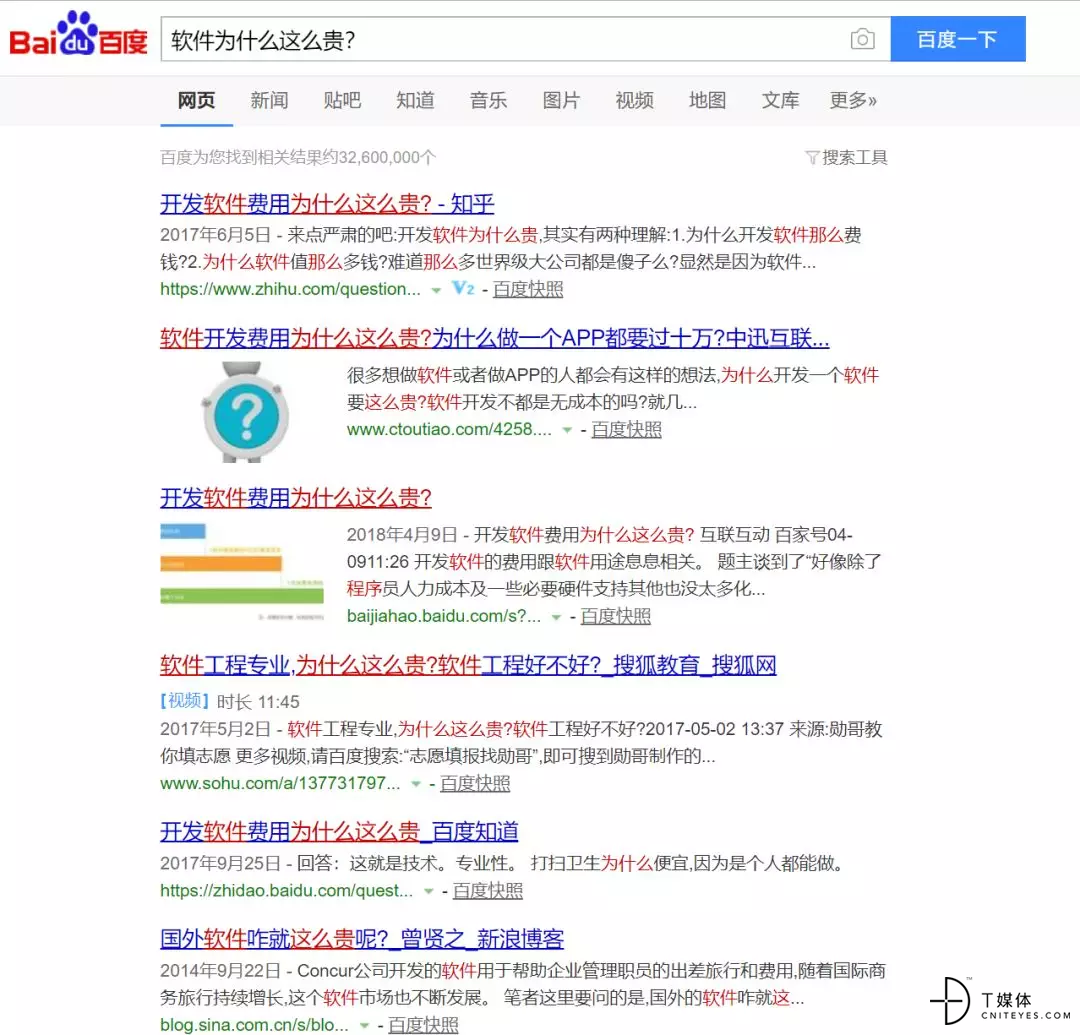
Task: Open 百度快照 for the ctoutiao result
Action: pos(626,430)
